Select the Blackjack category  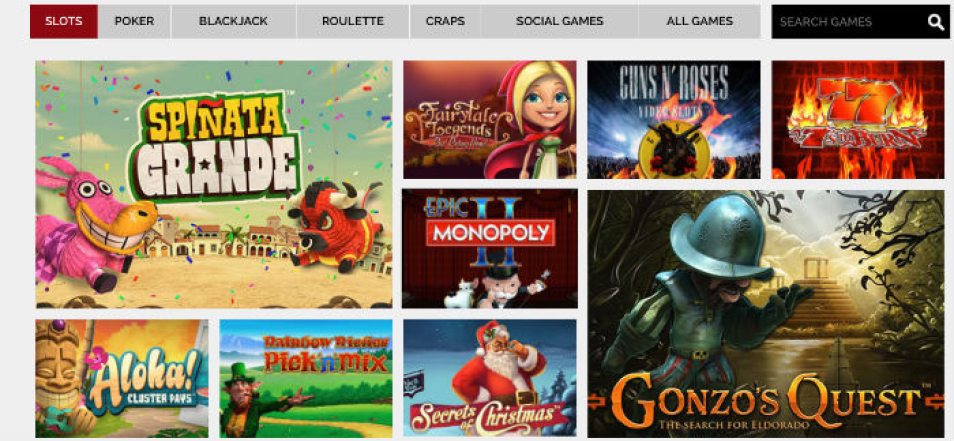[x=234, y=21]
